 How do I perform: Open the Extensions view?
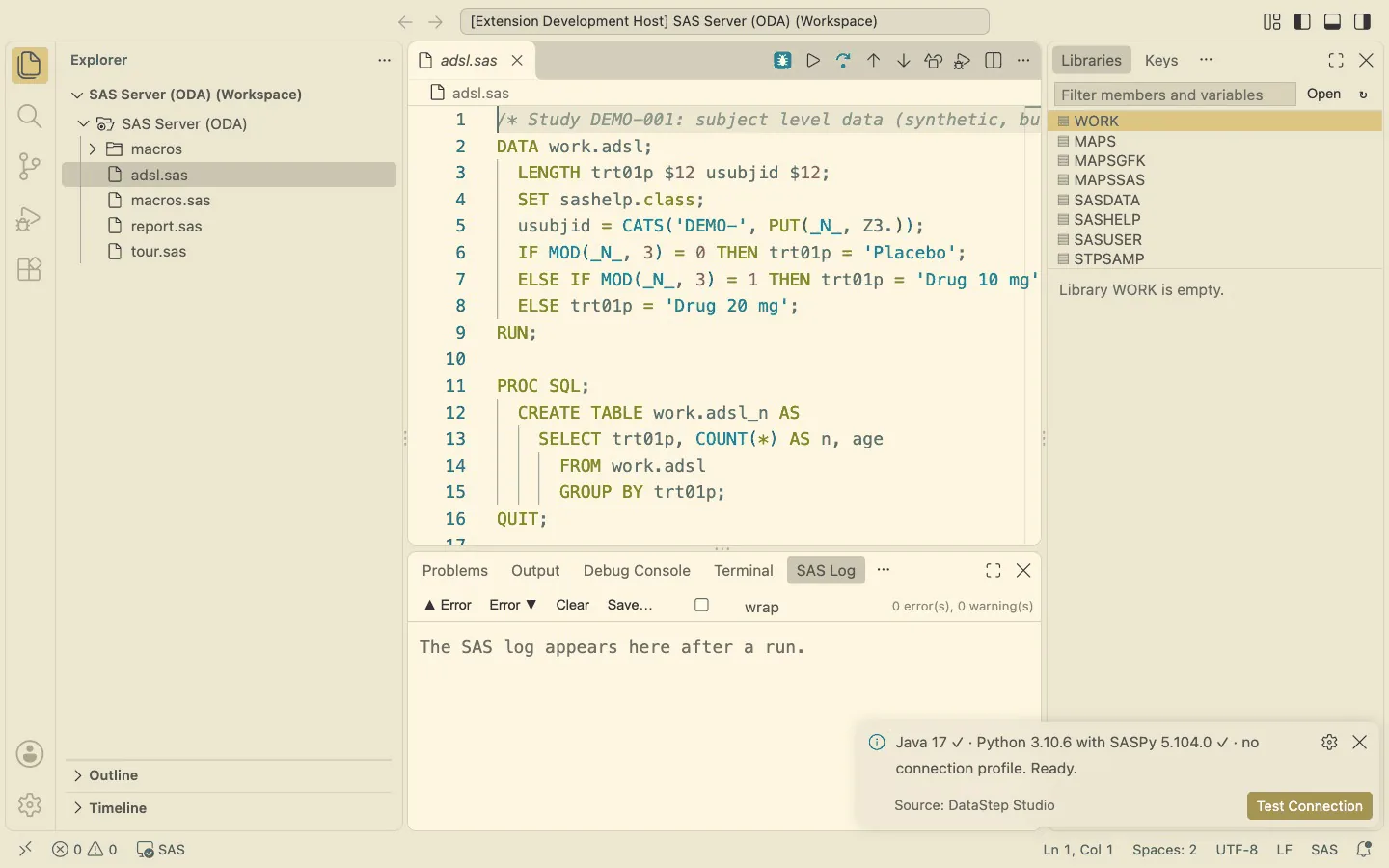coord(30,269)
